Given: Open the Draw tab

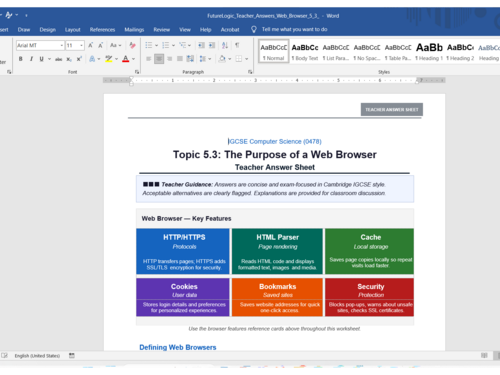Looking at the screenshot, I should pyautogui.click(x=24, y=30).
